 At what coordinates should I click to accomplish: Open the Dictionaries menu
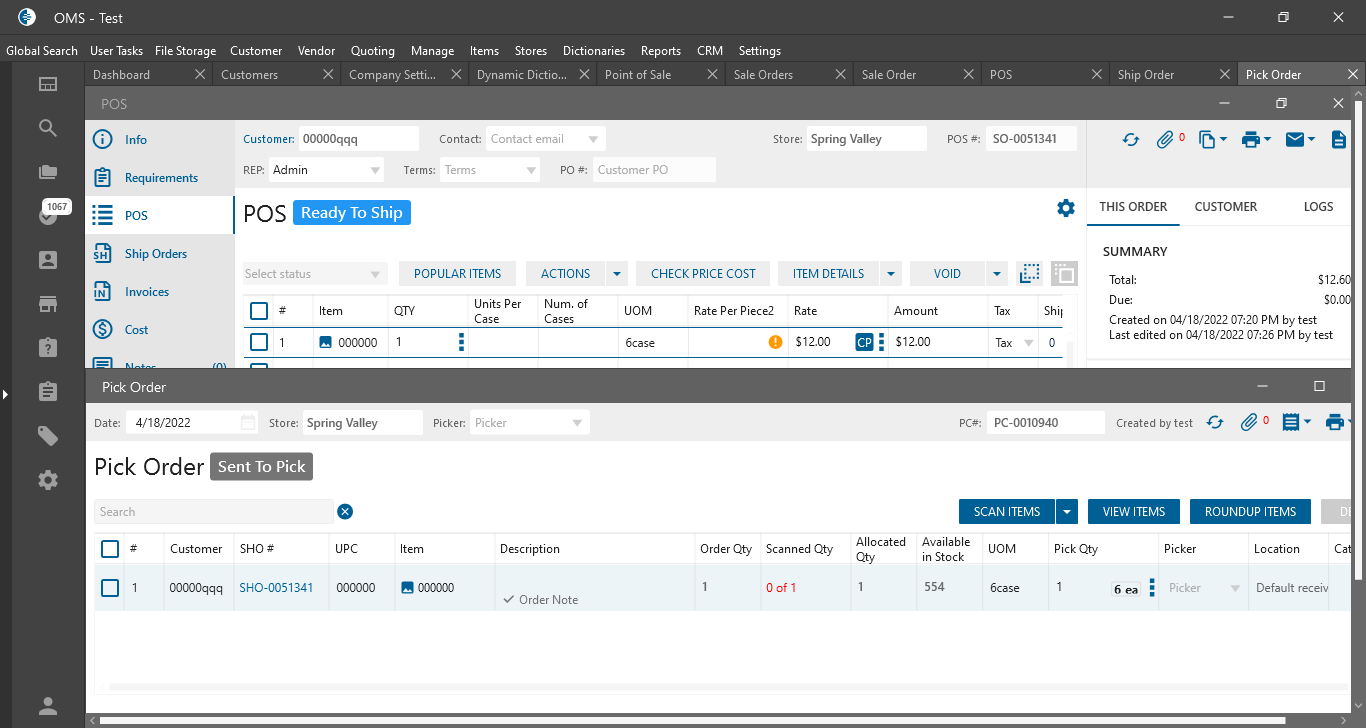594,51
